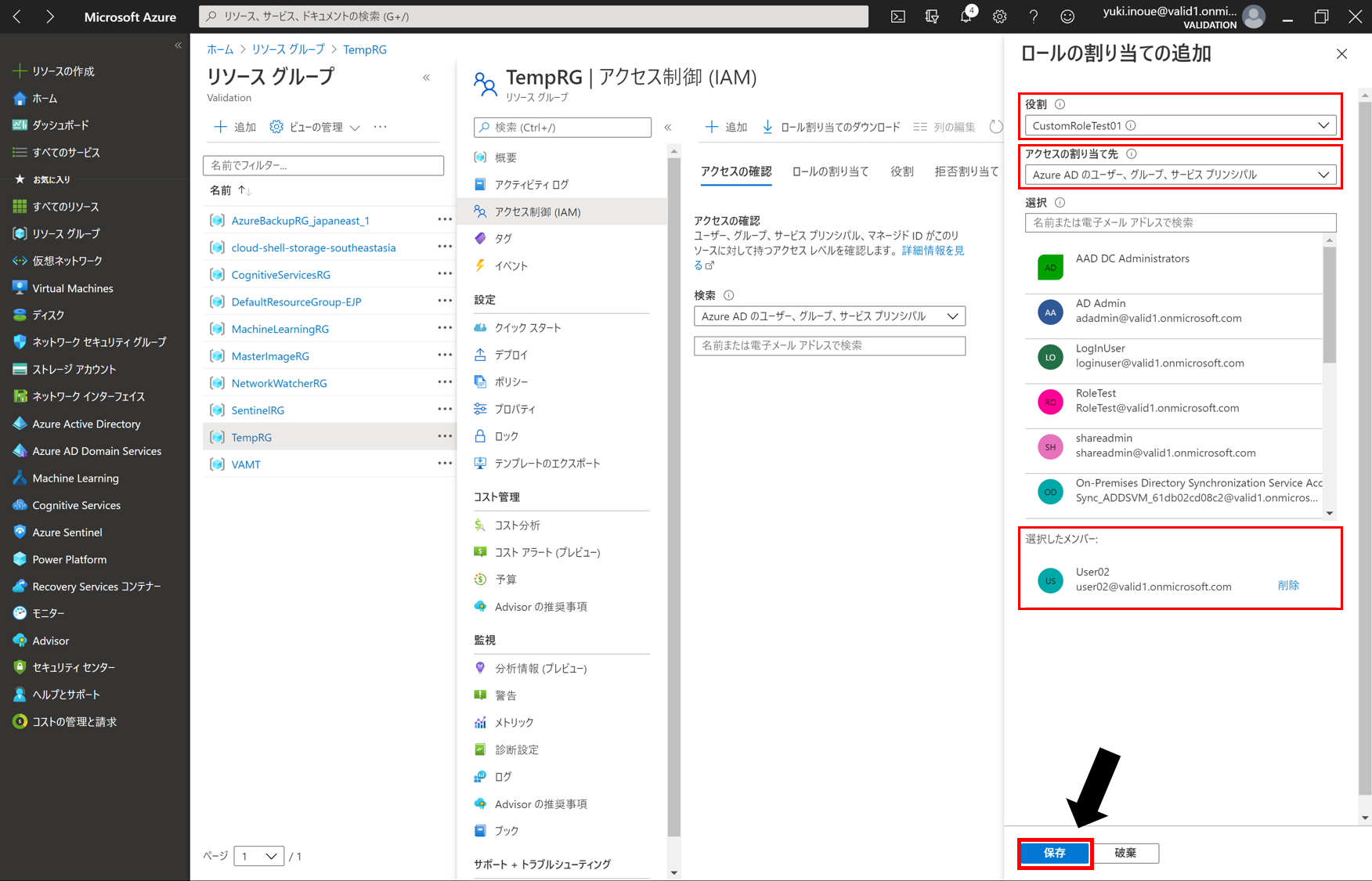Select アクセス制御 (IAM) menu item
Viewport: 1372px width, 881px height.
click(x=562, y=211)
